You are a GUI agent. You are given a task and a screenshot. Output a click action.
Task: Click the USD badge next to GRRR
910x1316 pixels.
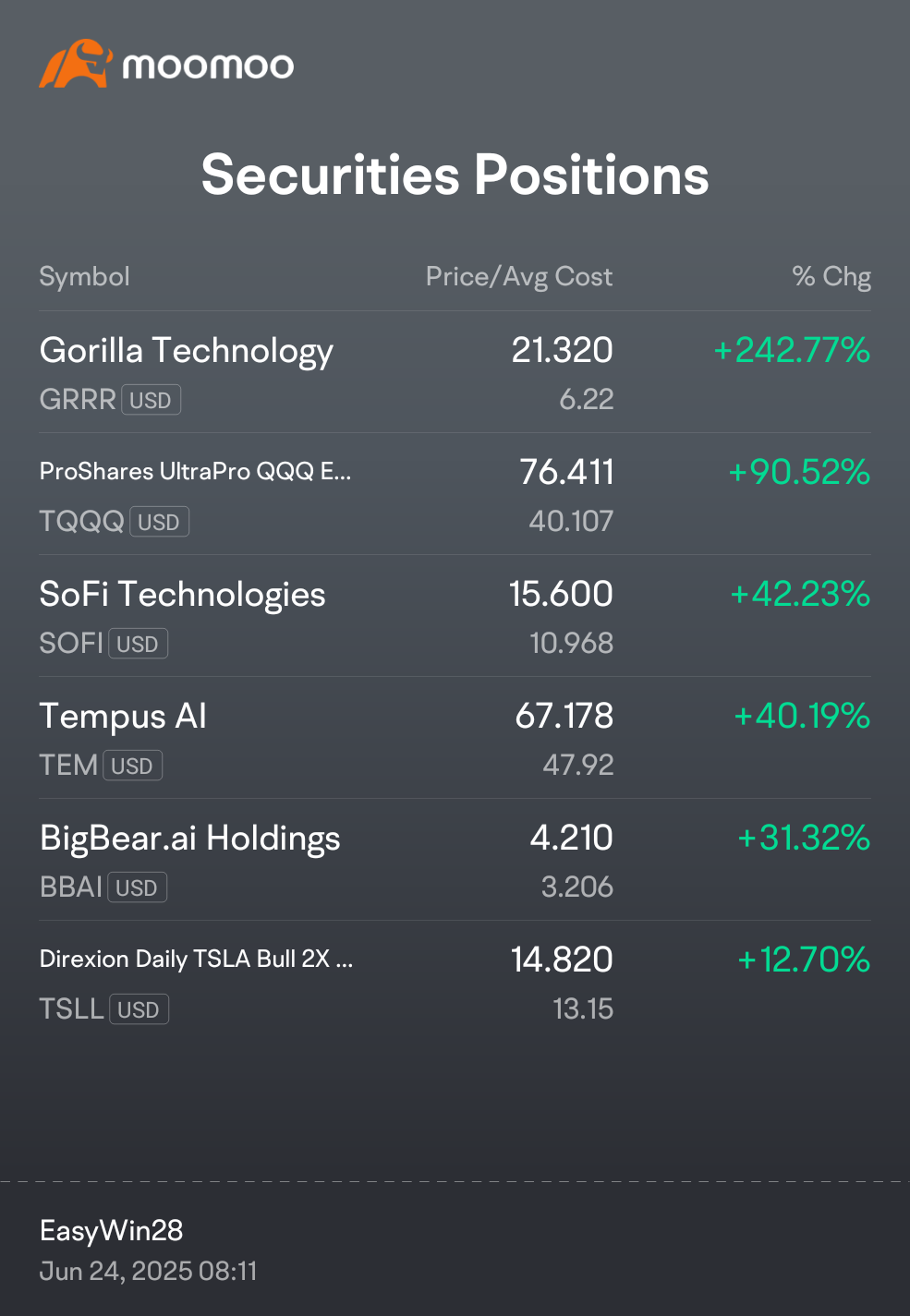(151, 400)
